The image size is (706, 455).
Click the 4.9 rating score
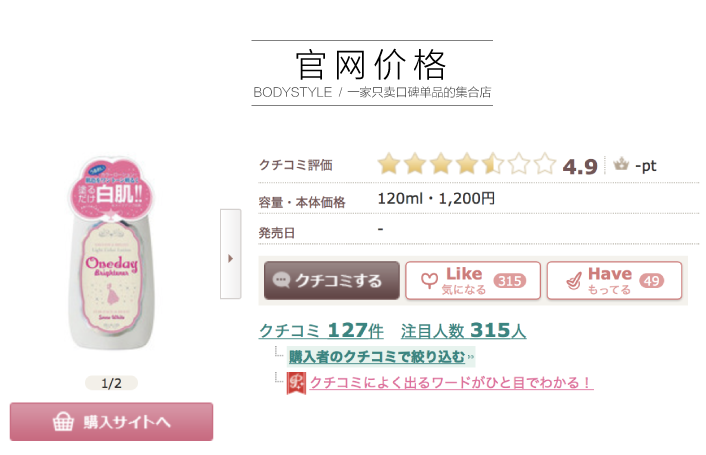580,166
